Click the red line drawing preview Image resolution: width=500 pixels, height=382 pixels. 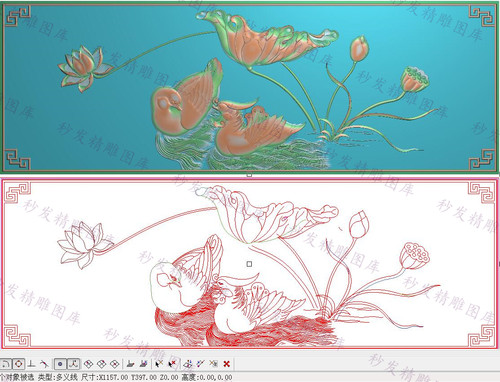(x=249, y=264)
